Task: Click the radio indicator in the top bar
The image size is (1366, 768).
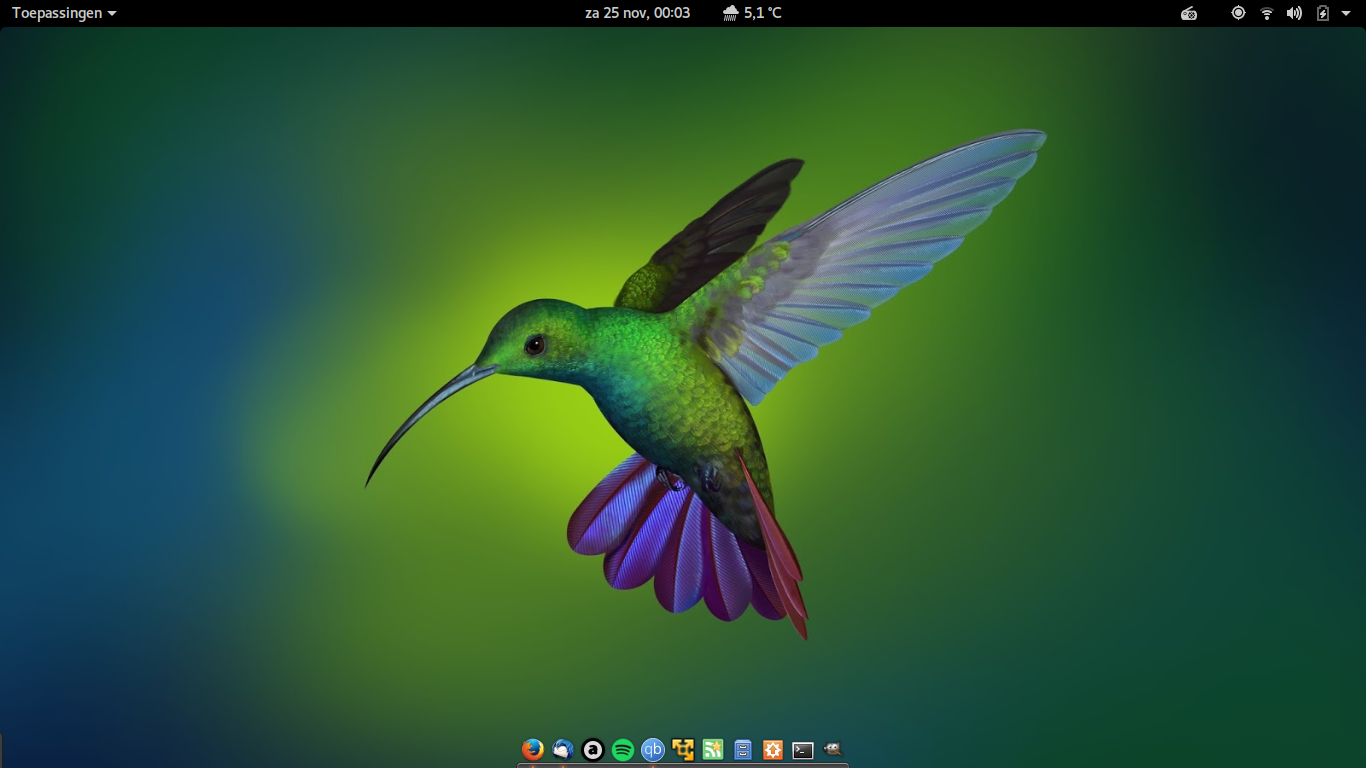Action: [x=1189, y=13]
